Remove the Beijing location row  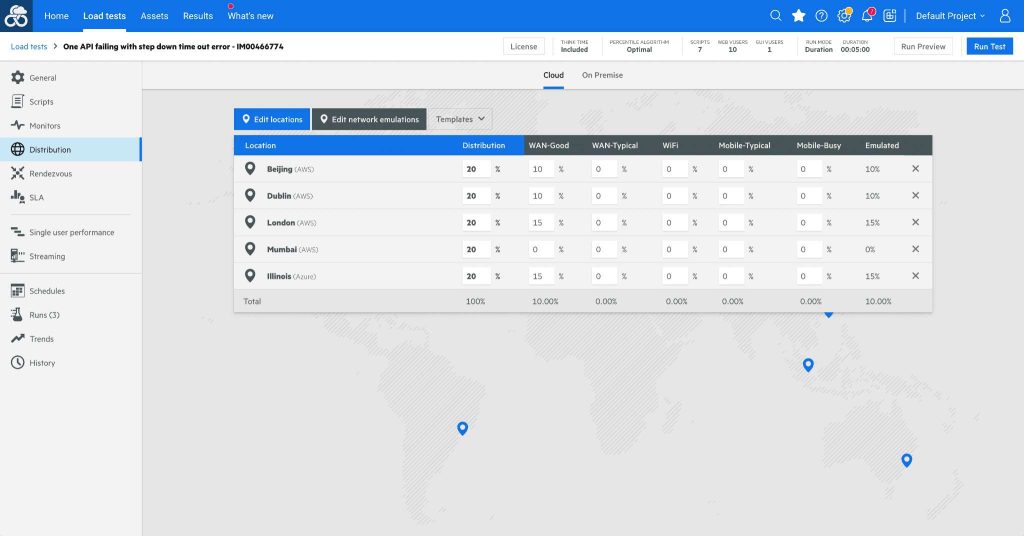coord(916,168)
